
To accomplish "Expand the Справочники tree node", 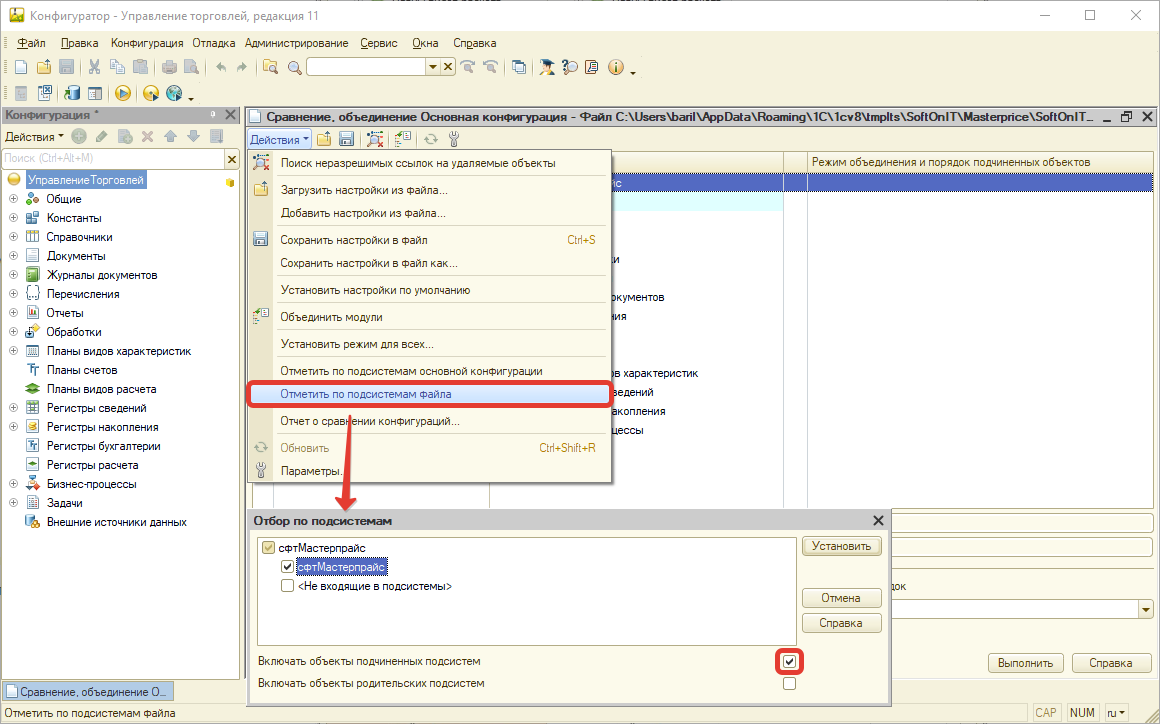I will point(14,237).
